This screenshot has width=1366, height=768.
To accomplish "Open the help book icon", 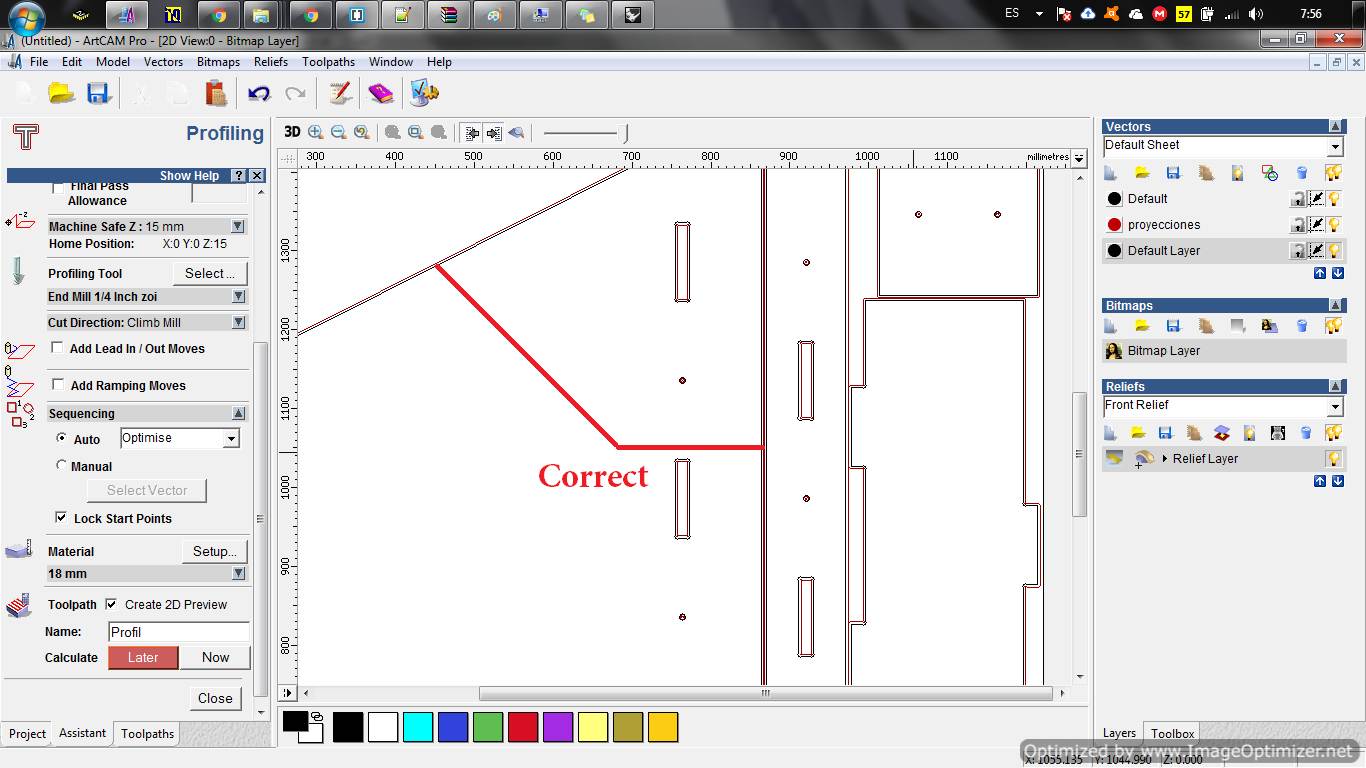I will 381,94.
